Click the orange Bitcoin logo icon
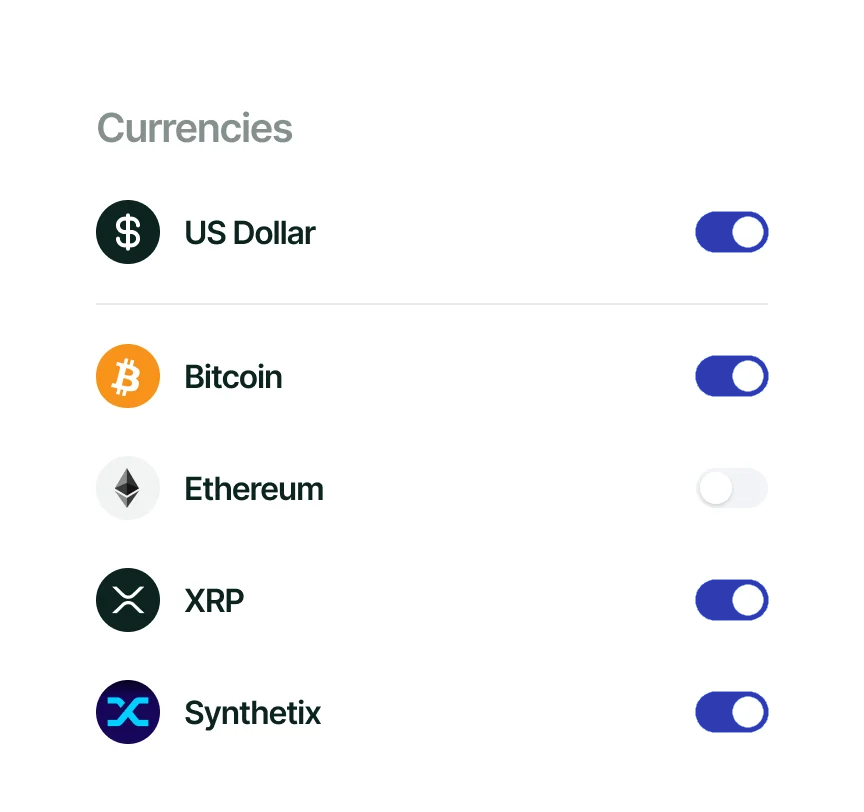Screen dimensions: 864x812 [x=128, y=376]
